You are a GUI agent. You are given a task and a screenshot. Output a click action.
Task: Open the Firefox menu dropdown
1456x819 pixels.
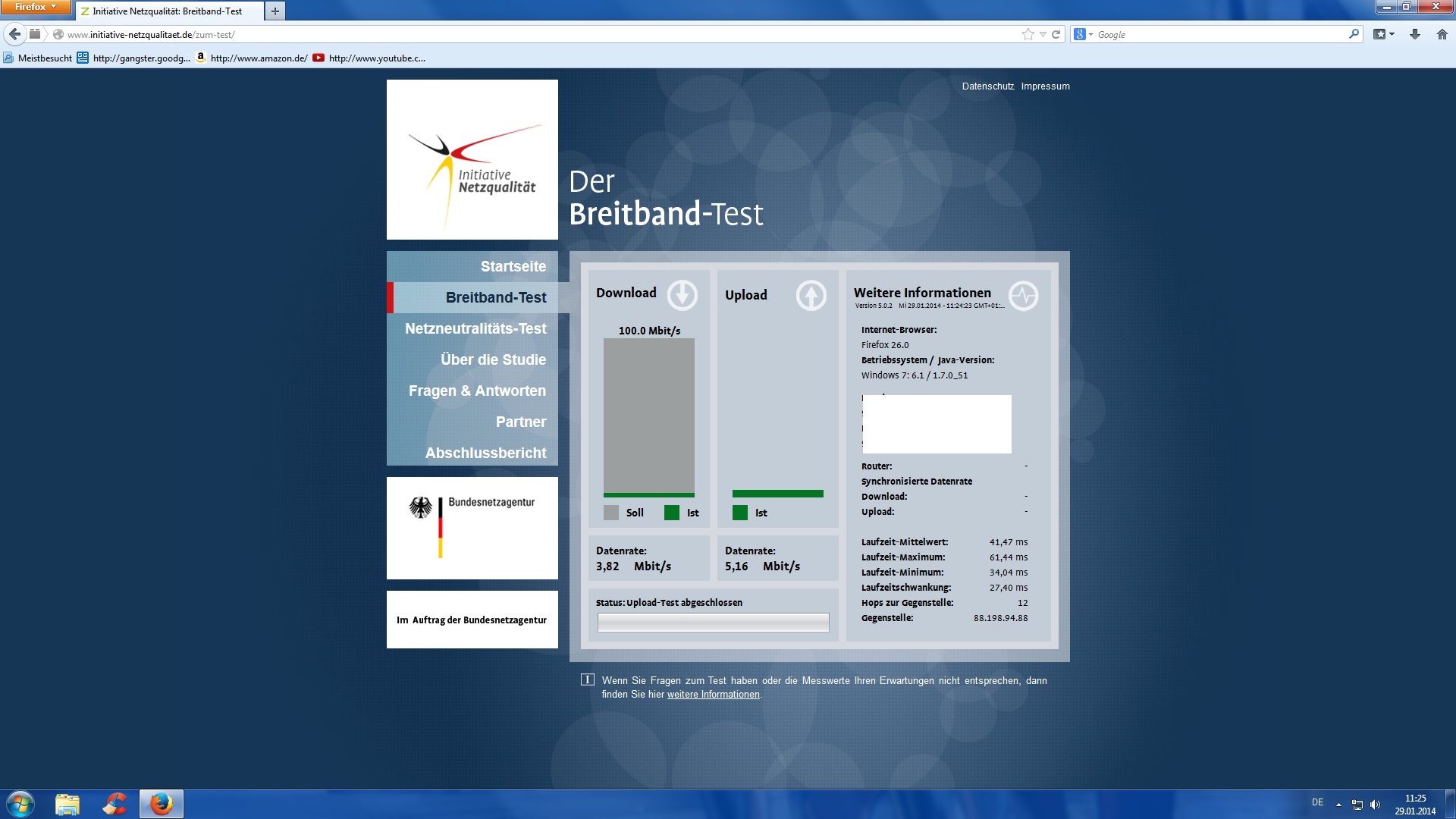pyautogui.click(x=35, y=7)
